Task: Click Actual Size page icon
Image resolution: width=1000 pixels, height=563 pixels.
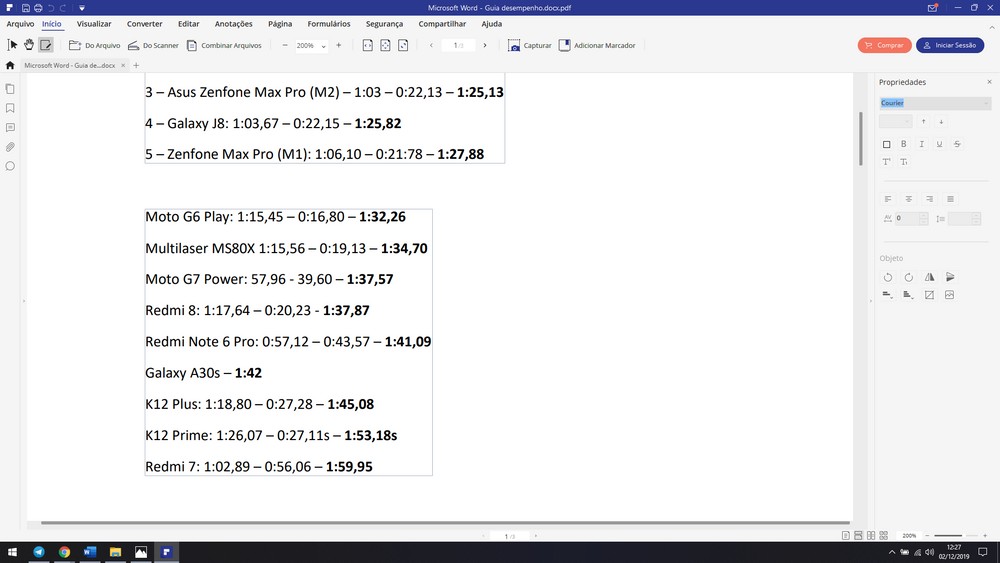Action: pos(403,45)
